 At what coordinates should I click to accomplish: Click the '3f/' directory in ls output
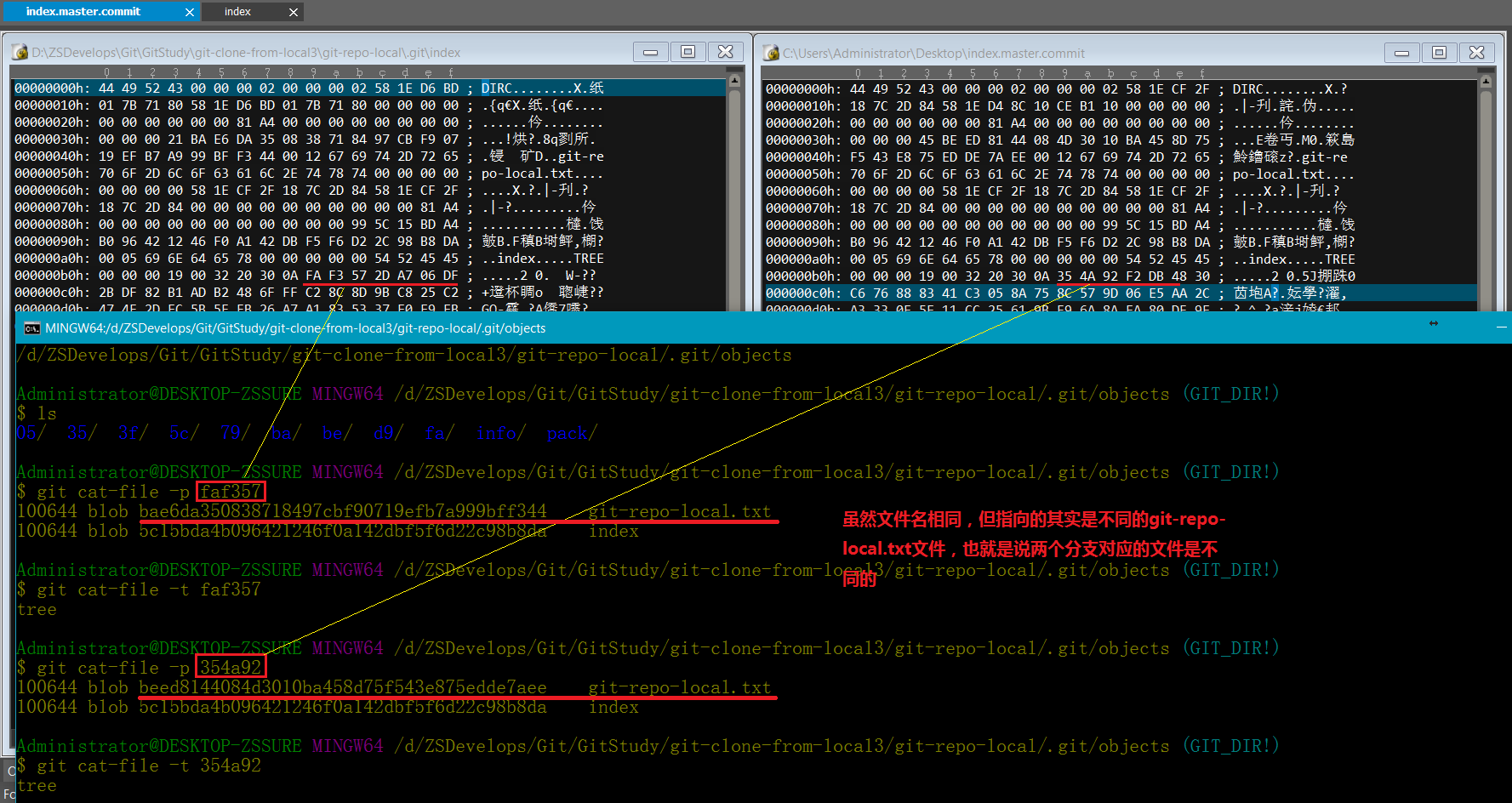134,433
